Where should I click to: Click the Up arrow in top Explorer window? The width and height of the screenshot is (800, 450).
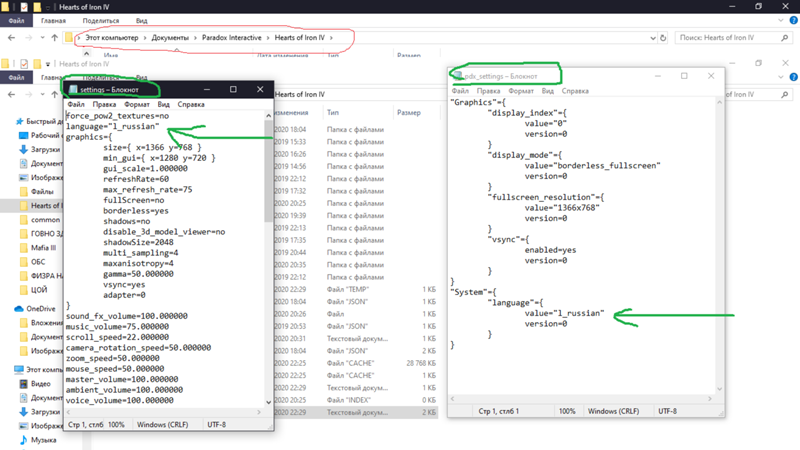(x=55, y=38)
